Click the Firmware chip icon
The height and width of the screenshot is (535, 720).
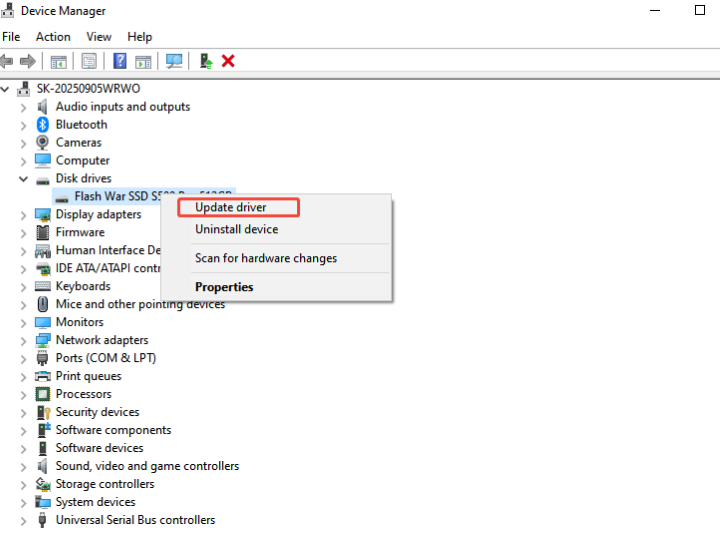click(43, 232)
